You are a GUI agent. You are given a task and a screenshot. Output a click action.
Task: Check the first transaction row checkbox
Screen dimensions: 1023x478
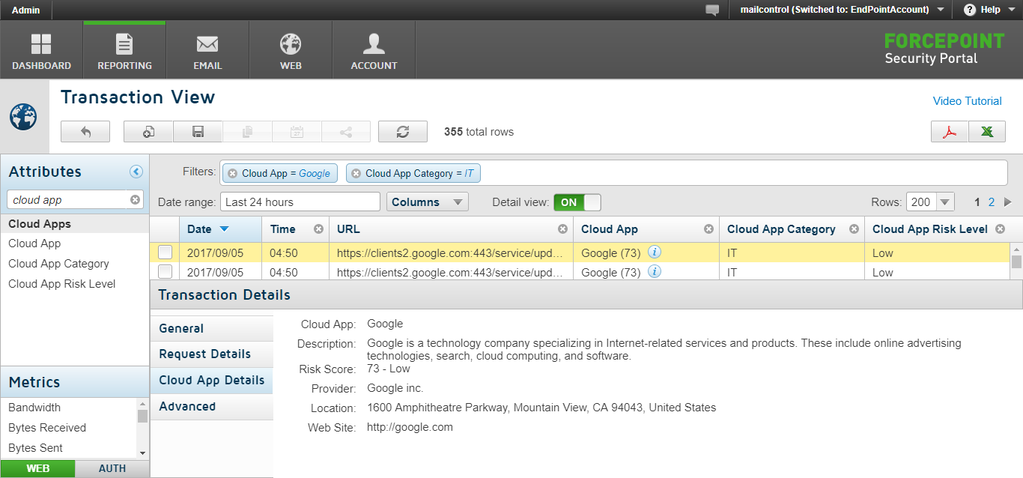165,252
